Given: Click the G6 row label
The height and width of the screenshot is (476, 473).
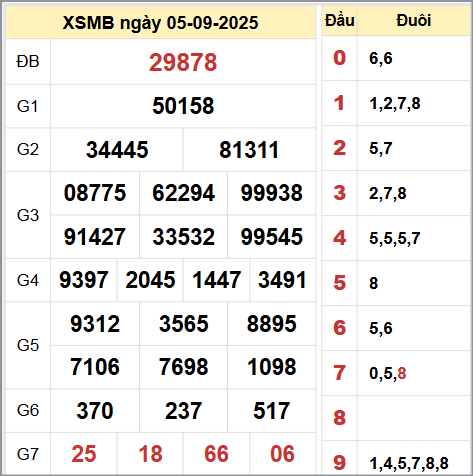Looking at the screenshot, I should (28, 410).
